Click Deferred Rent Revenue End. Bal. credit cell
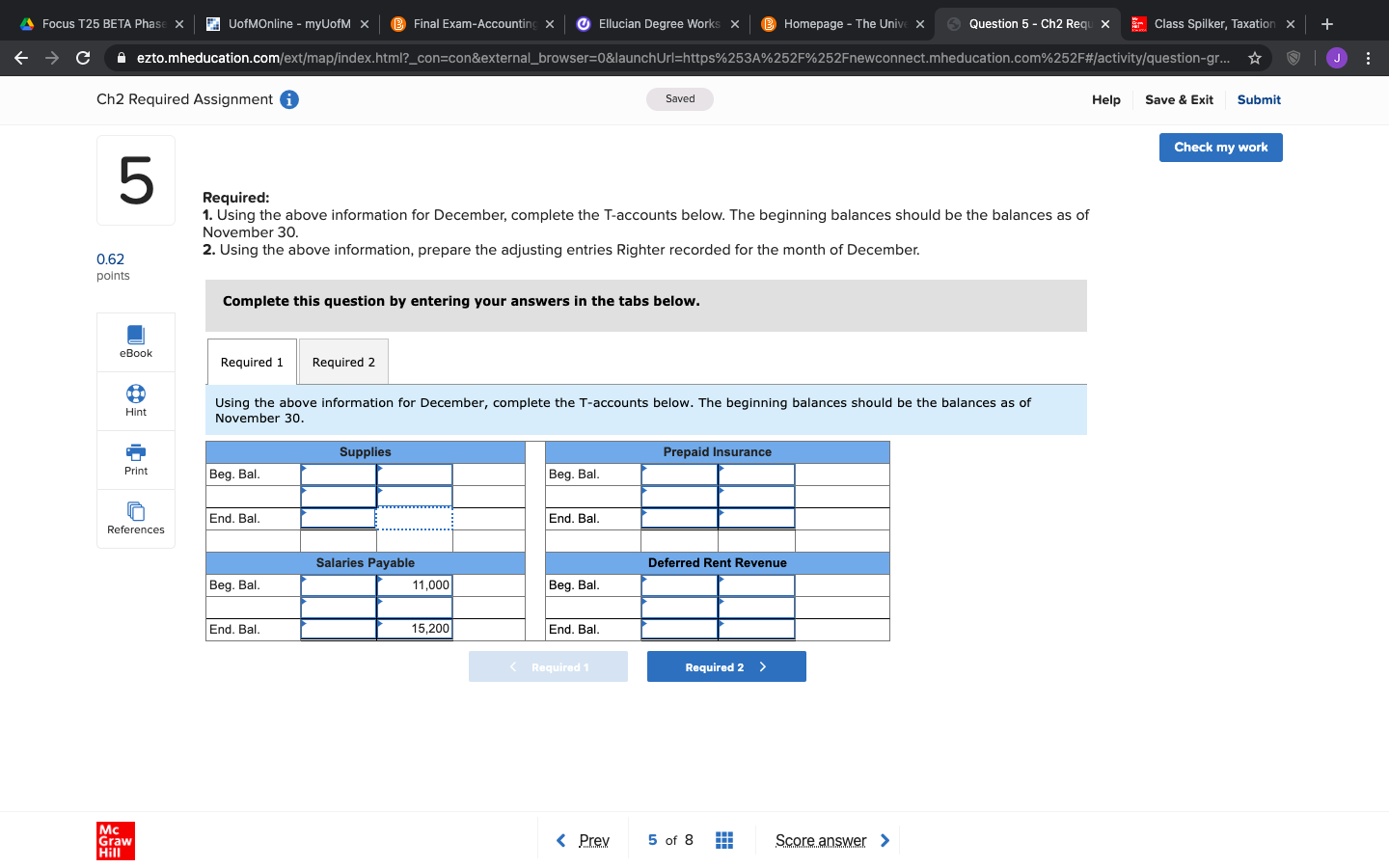Viewport: 1389px width, 868px height. click(757, 629)
